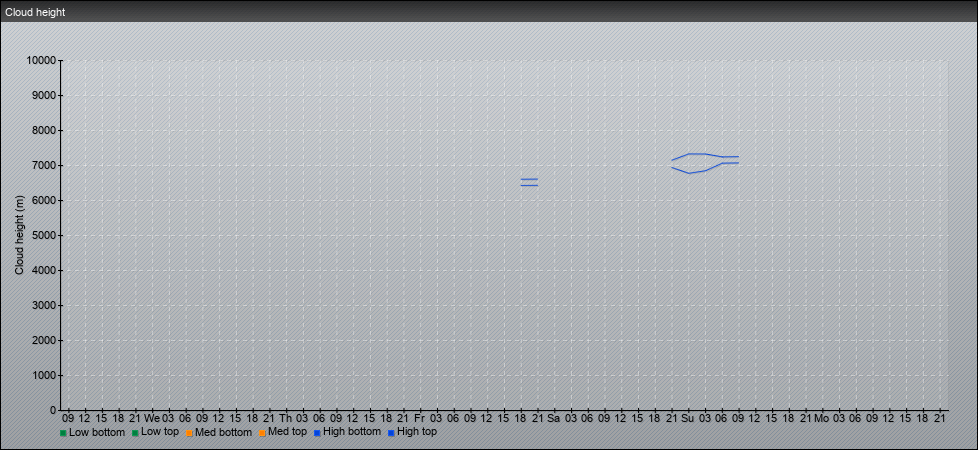
Task: Click the Su day label on time axis
Action: click(x=687, y=418)
